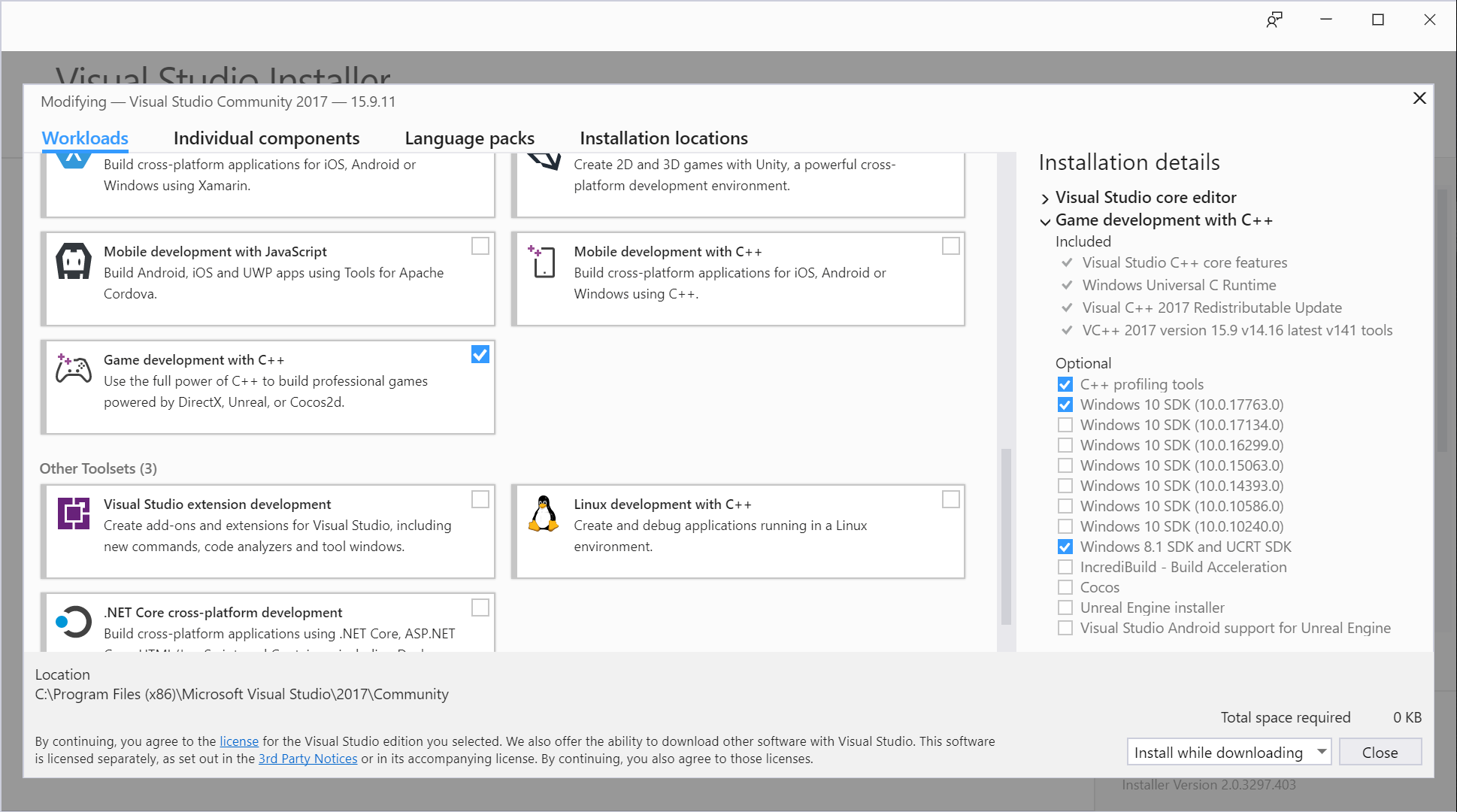Screen dimensions: 1457x812
Task: Check Linux development with C++ workload
Action: (950, 499)
